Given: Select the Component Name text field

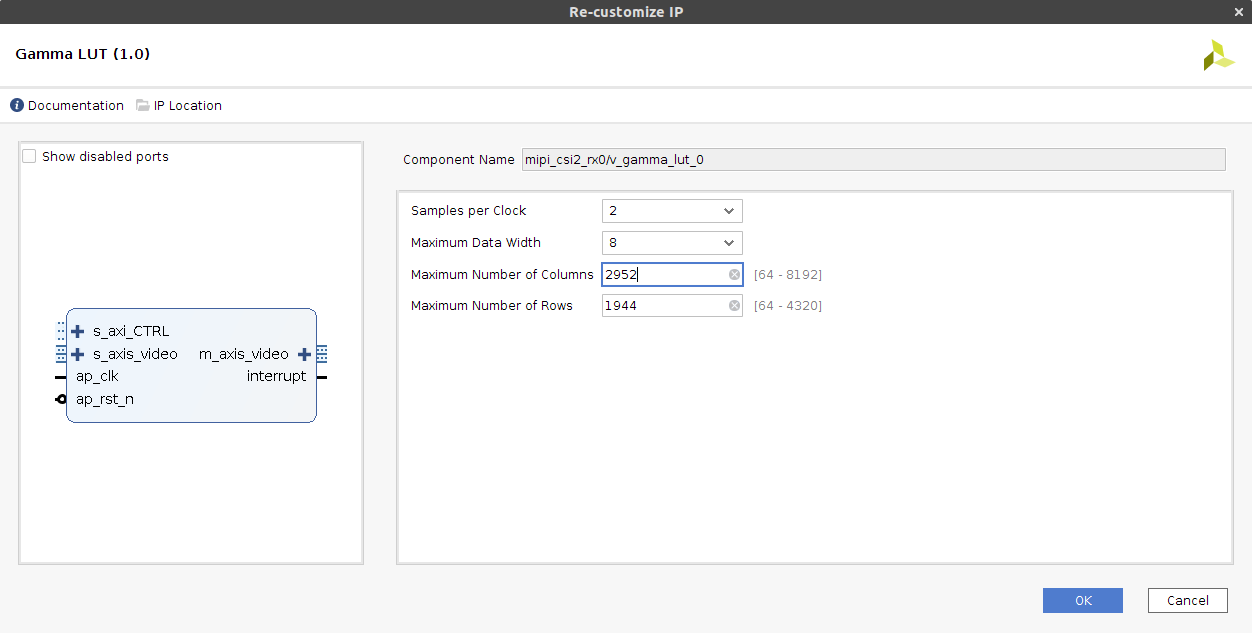Looking at the screenshot, I should [873, 160].
